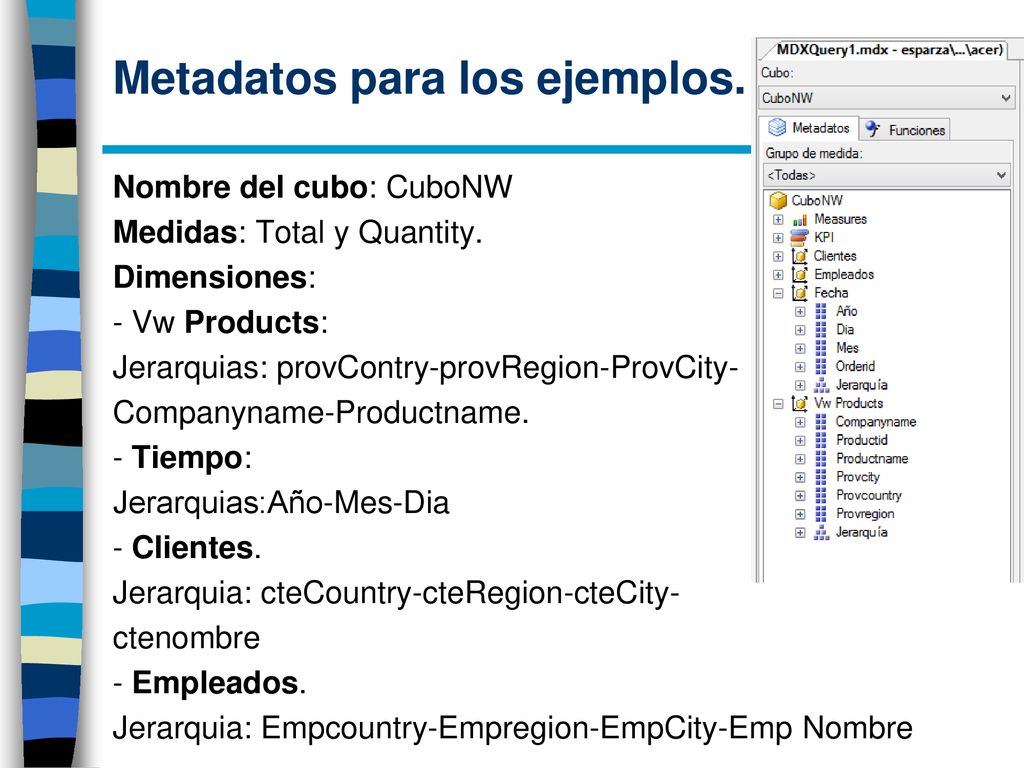Click the CuboNW cube icon in tree
Viewport: 1024px width, 768px height.
click(x=778, y=200)
